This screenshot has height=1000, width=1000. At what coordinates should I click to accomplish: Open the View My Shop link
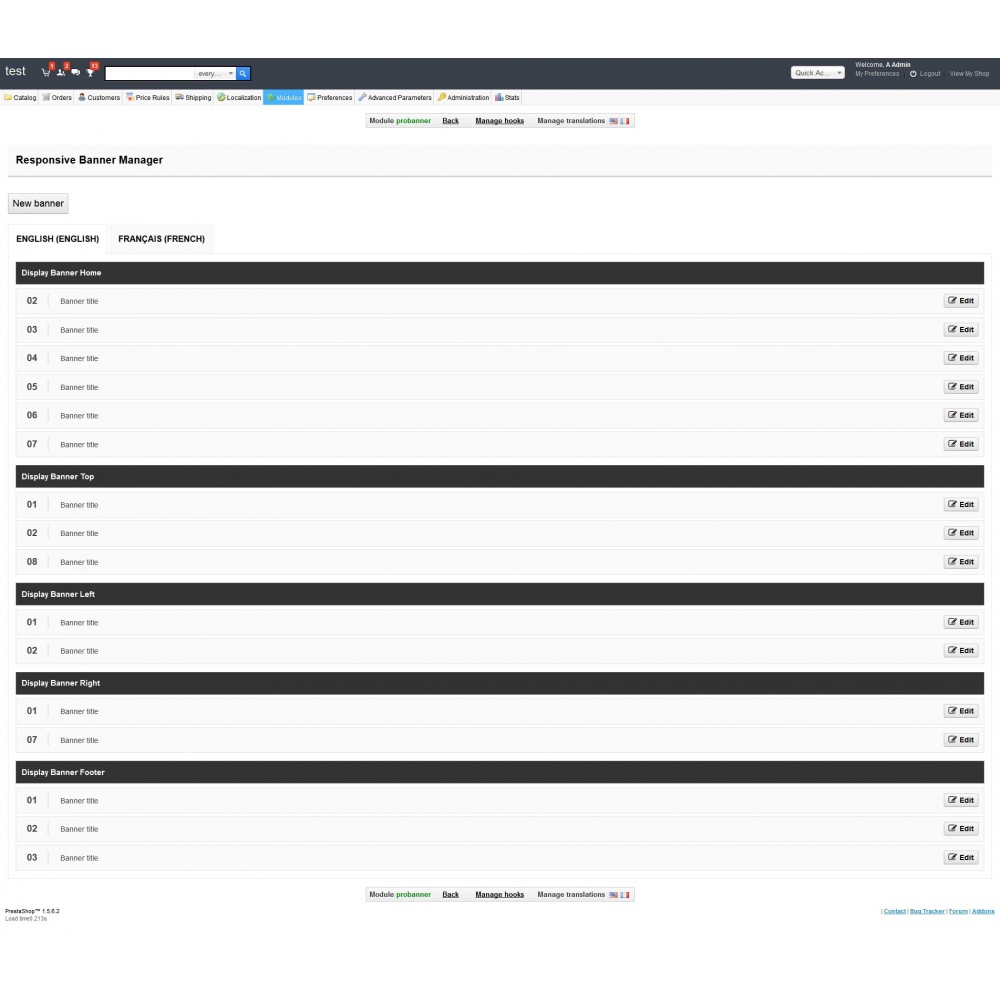click(x=969, y=74)
